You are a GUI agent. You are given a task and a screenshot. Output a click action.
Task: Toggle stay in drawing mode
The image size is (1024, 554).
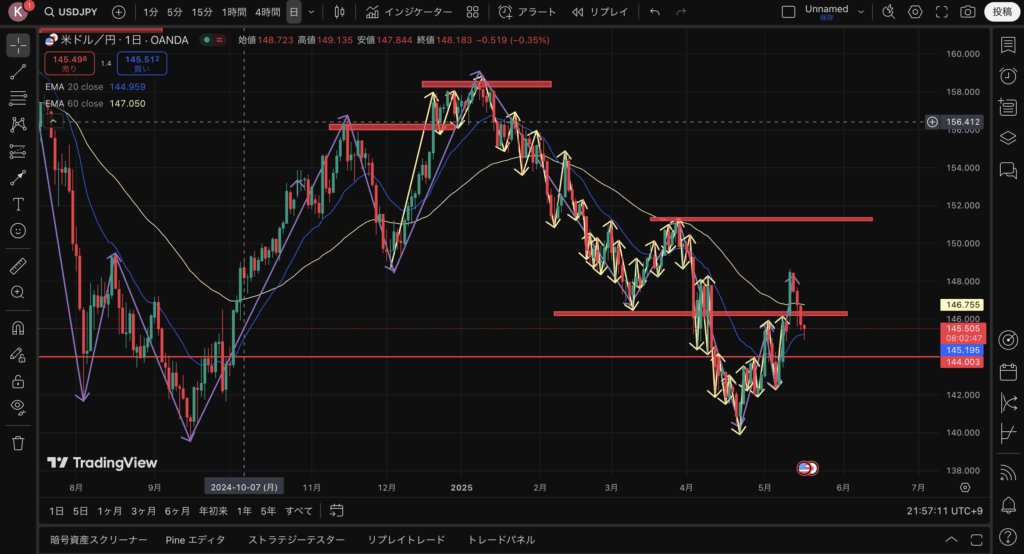(18, 355)
